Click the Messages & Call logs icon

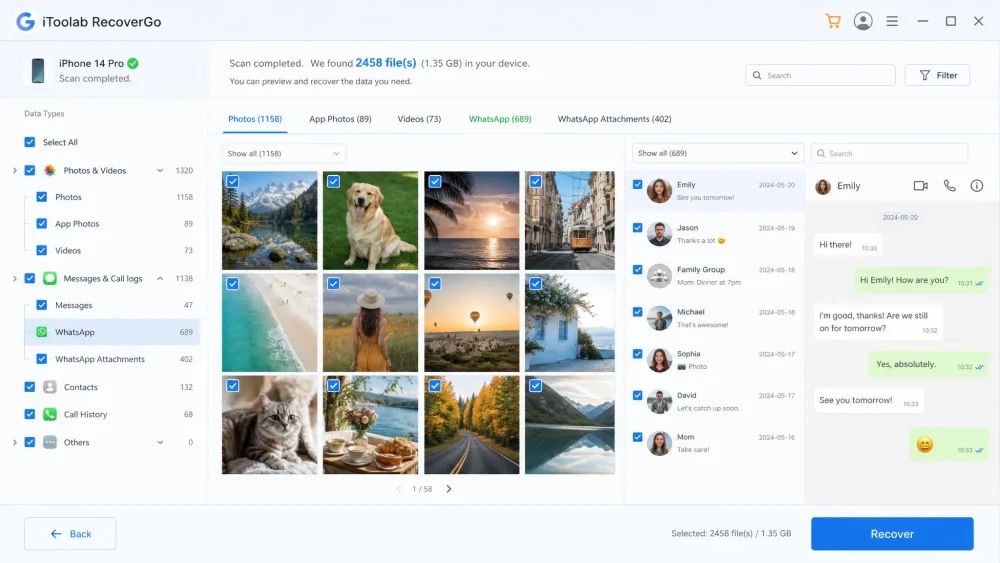click(x=50, y=279)
